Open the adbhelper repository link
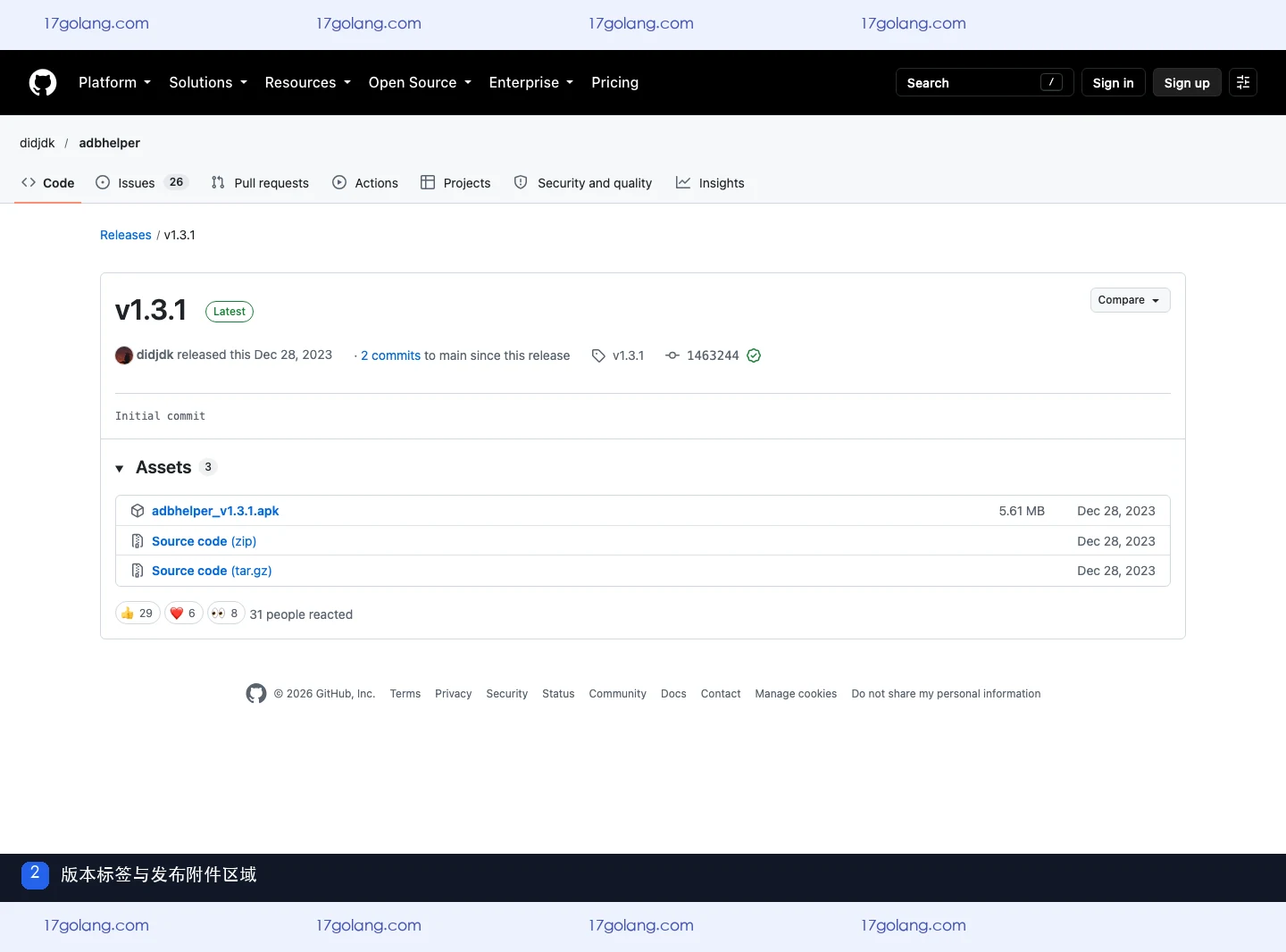The width and height of the screenshot is (1286, 952). (x=109, y=143)
